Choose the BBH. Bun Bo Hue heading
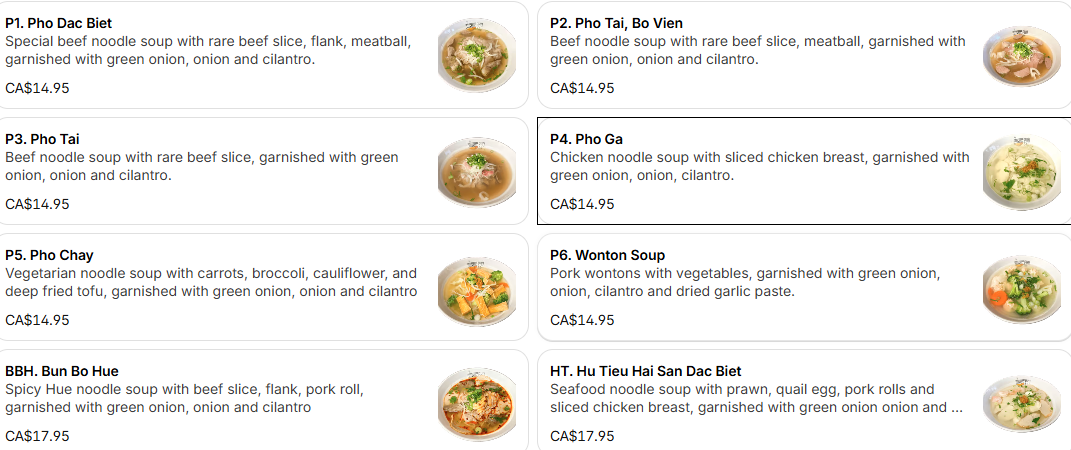This screenshot has width=1071, height=450. click(x=61, y=371)
